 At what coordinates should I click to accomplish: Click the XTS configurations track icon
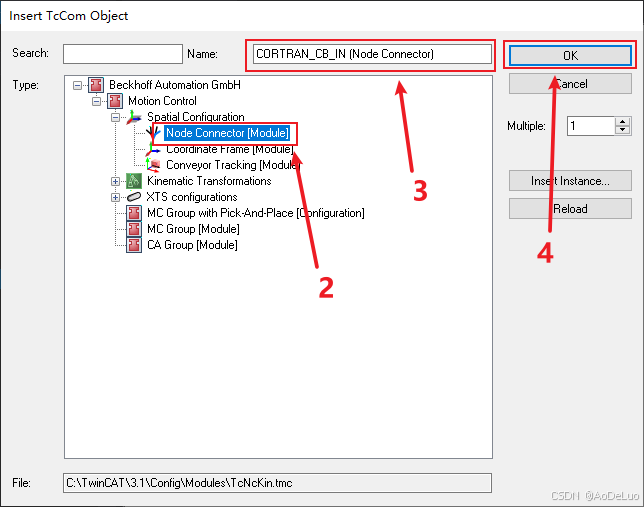point(134,197)
